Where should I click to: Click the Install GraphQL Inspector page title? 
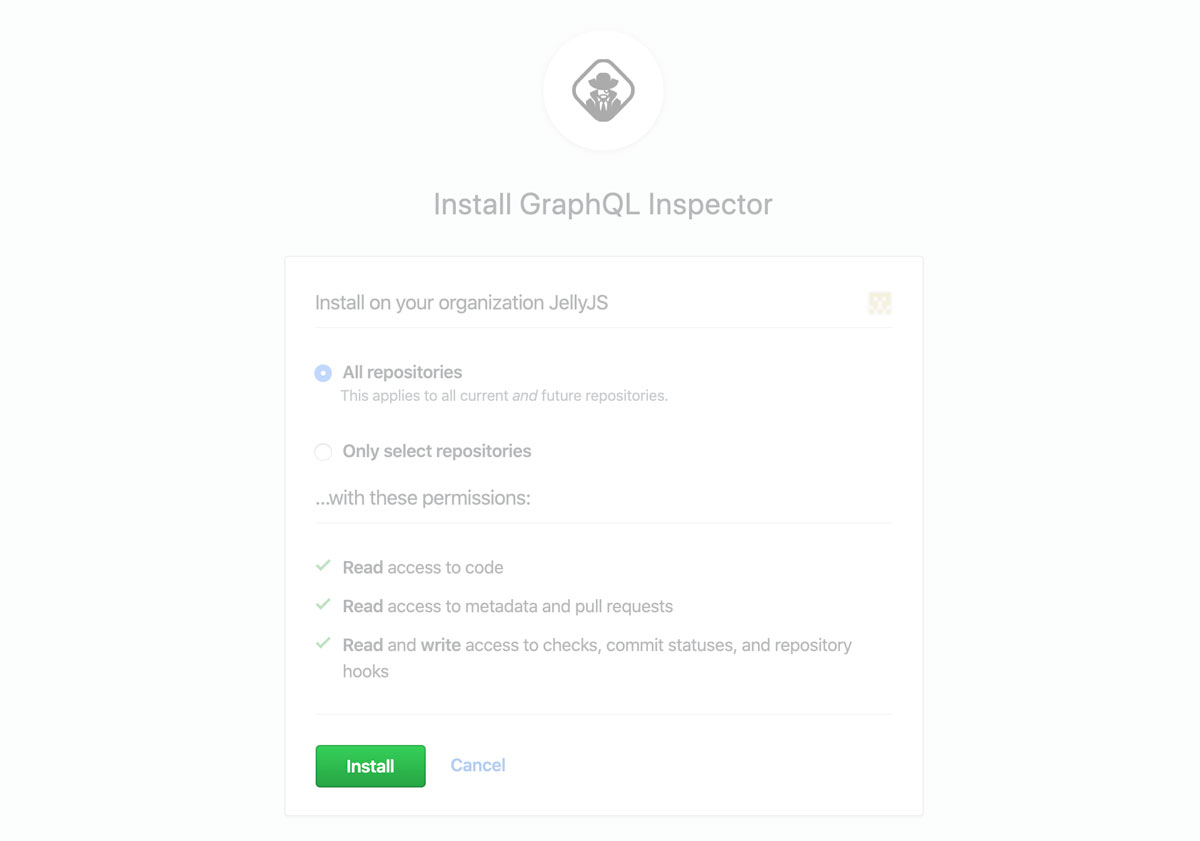pos(602,204)
